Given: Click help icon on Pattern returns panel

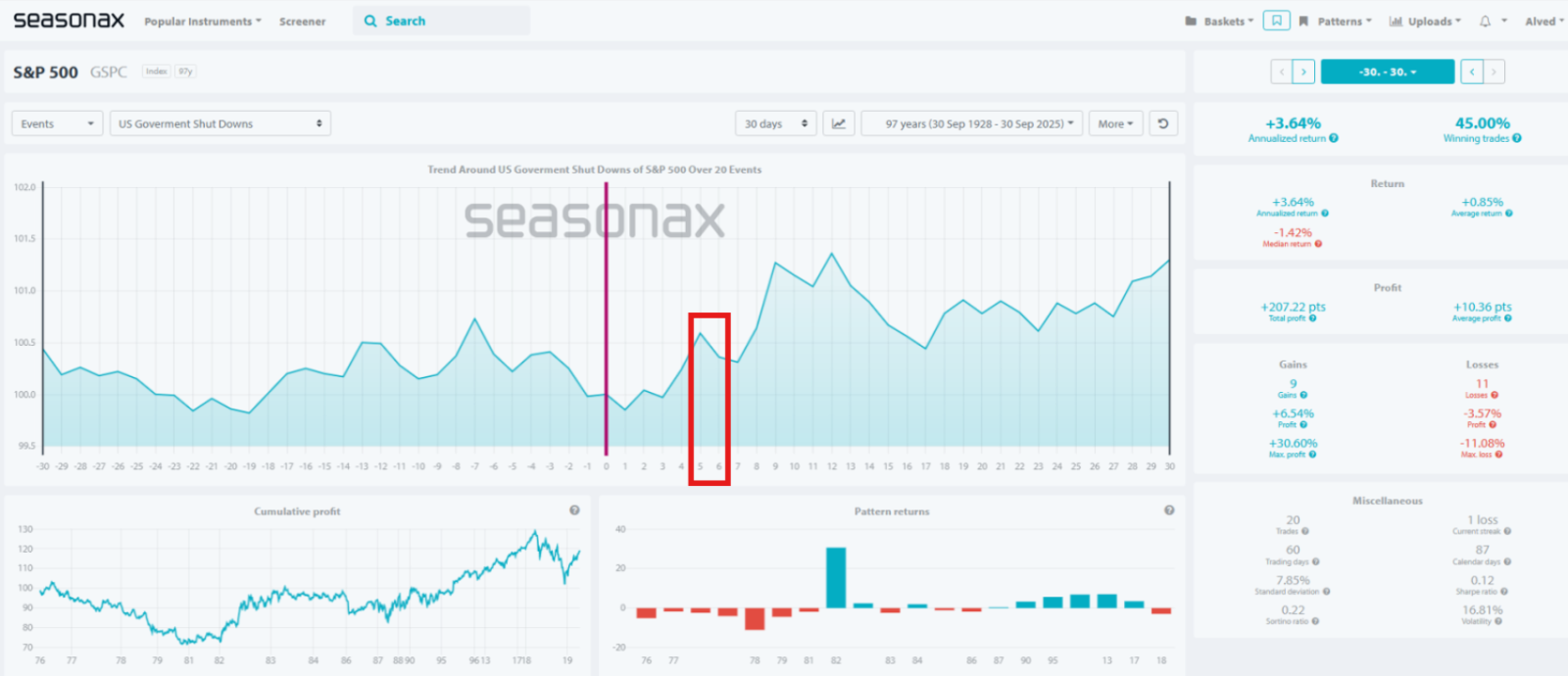Looking at the screenshot, I should (x=1169, y=510).
